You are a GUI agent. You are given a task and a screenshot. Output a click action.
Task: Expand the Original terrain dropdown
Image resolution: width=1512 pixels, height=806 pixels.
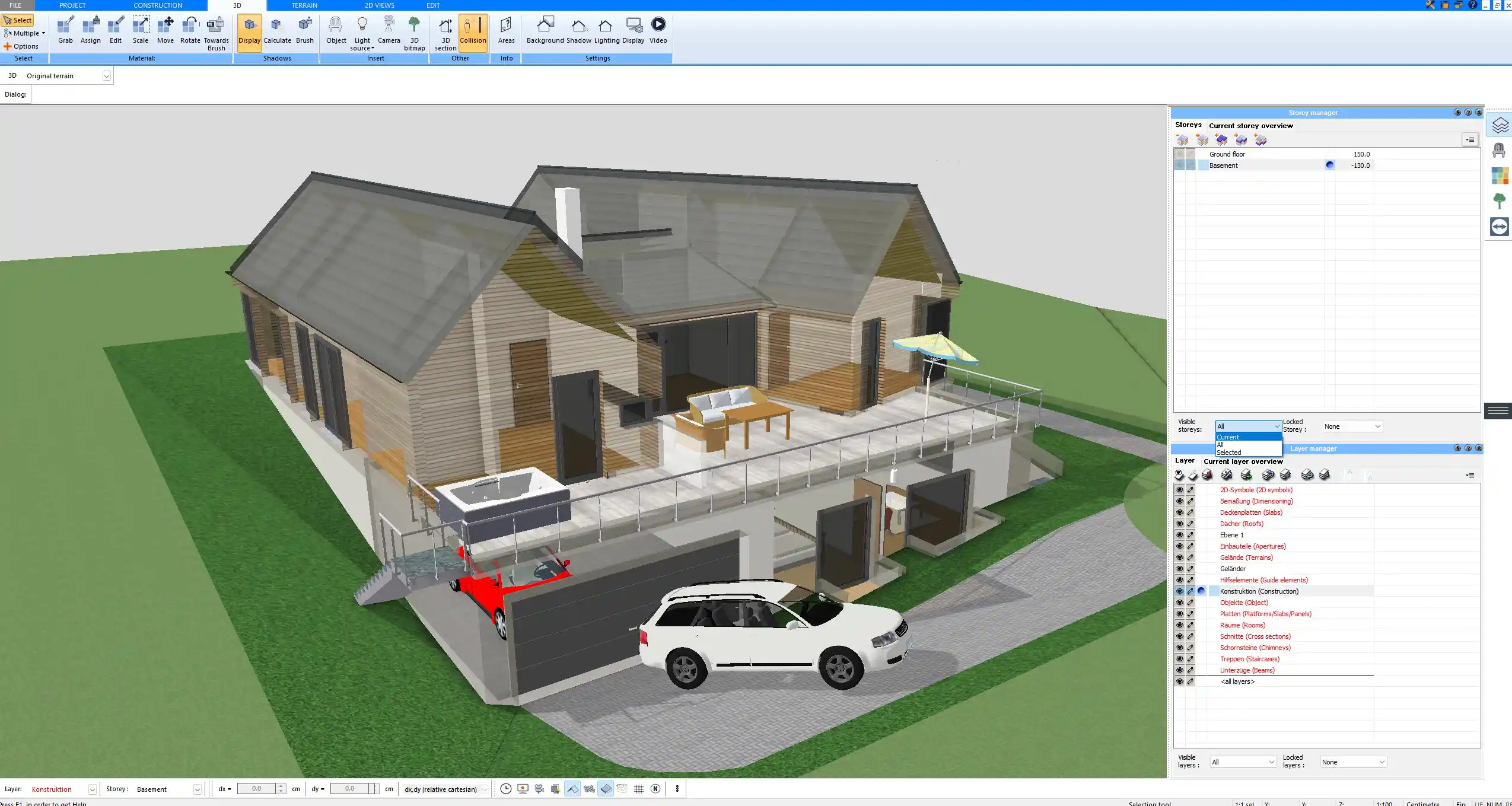(107, 76)
